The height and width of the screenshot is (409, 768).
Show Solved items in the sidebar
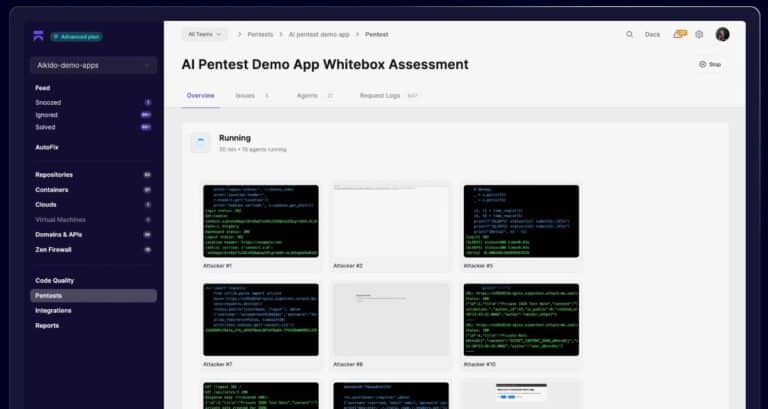pyautogui.click(x=45, y=127)
